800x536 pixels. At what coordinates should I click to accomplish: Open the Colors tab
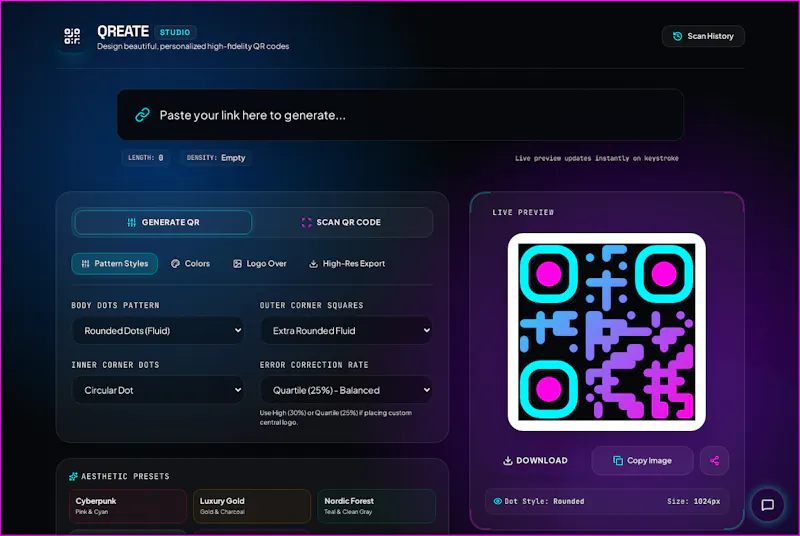[190, 264]
